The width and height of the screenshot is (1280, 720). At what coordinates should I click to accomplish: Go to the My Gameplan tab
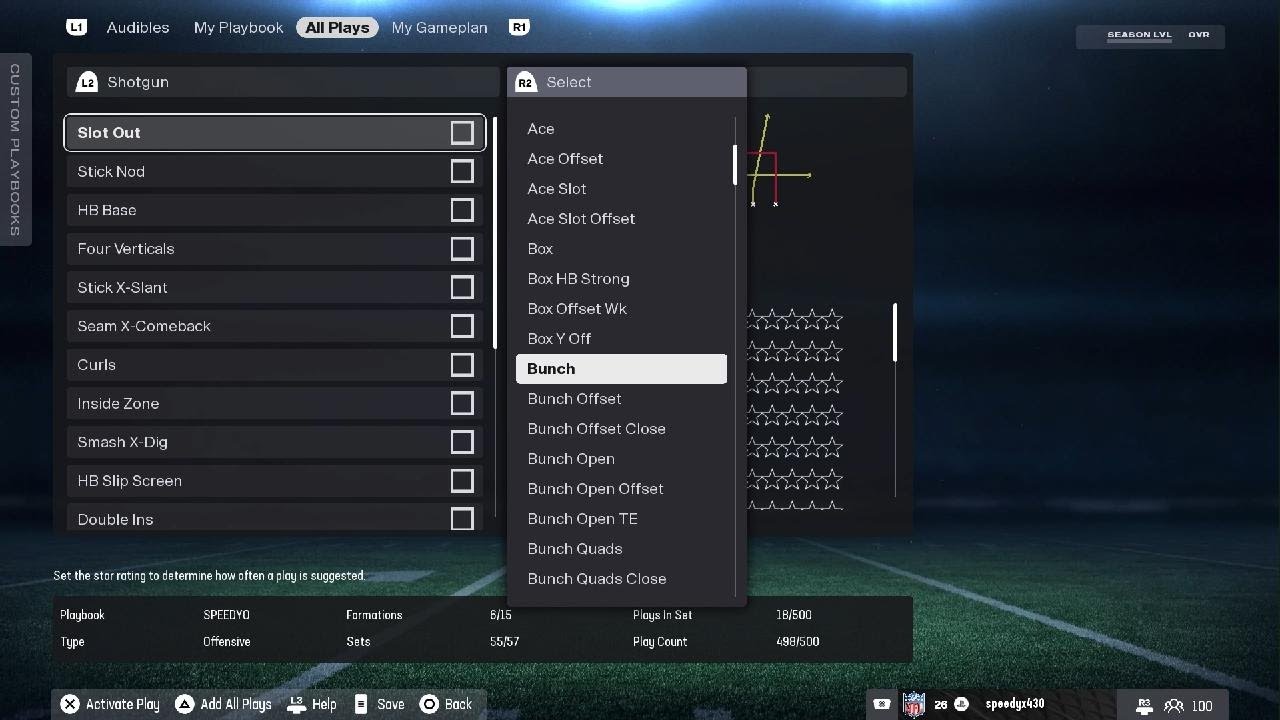(440, 27)
